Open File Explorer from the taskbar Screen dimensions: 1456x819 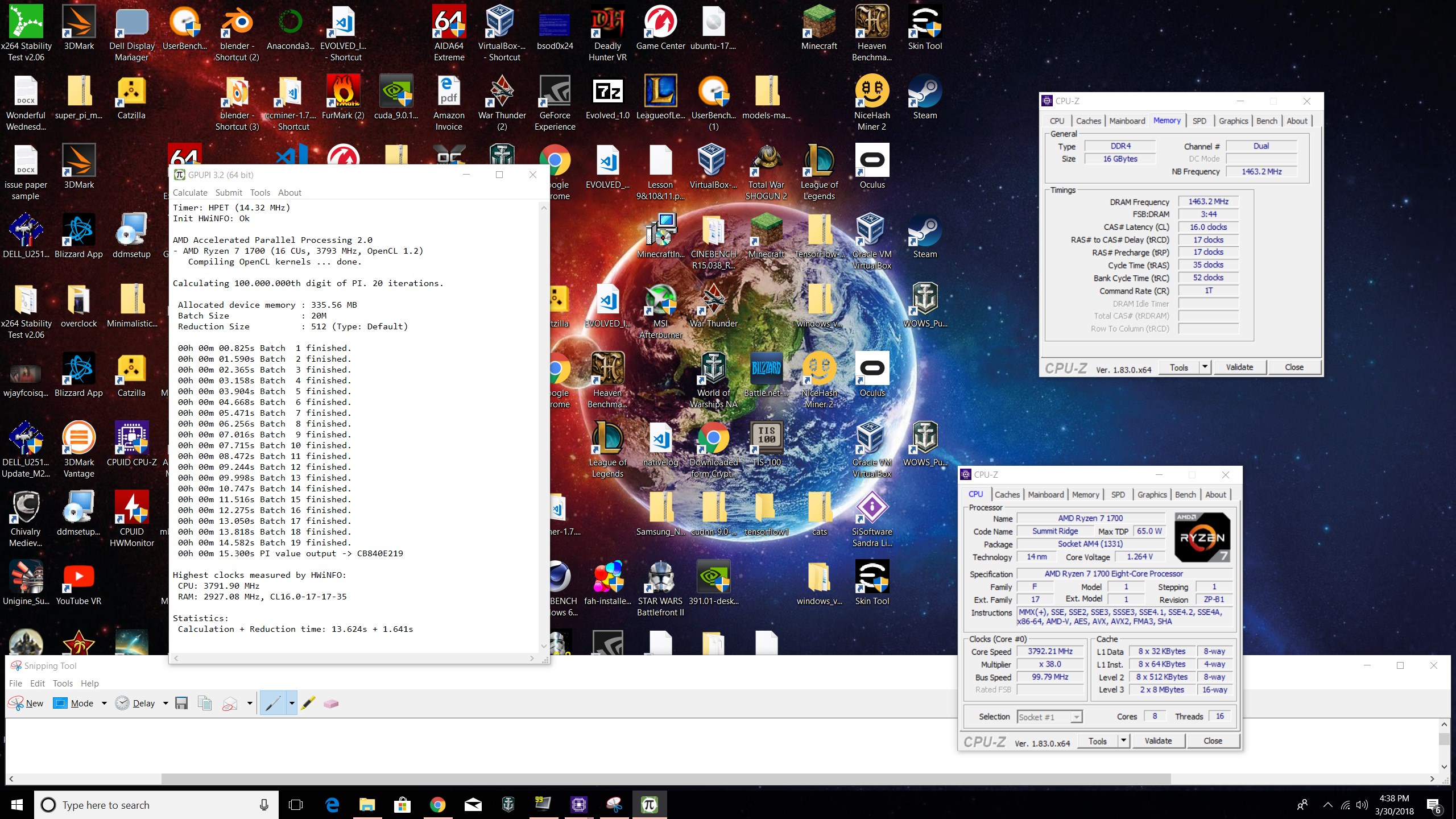coord(367,805)
